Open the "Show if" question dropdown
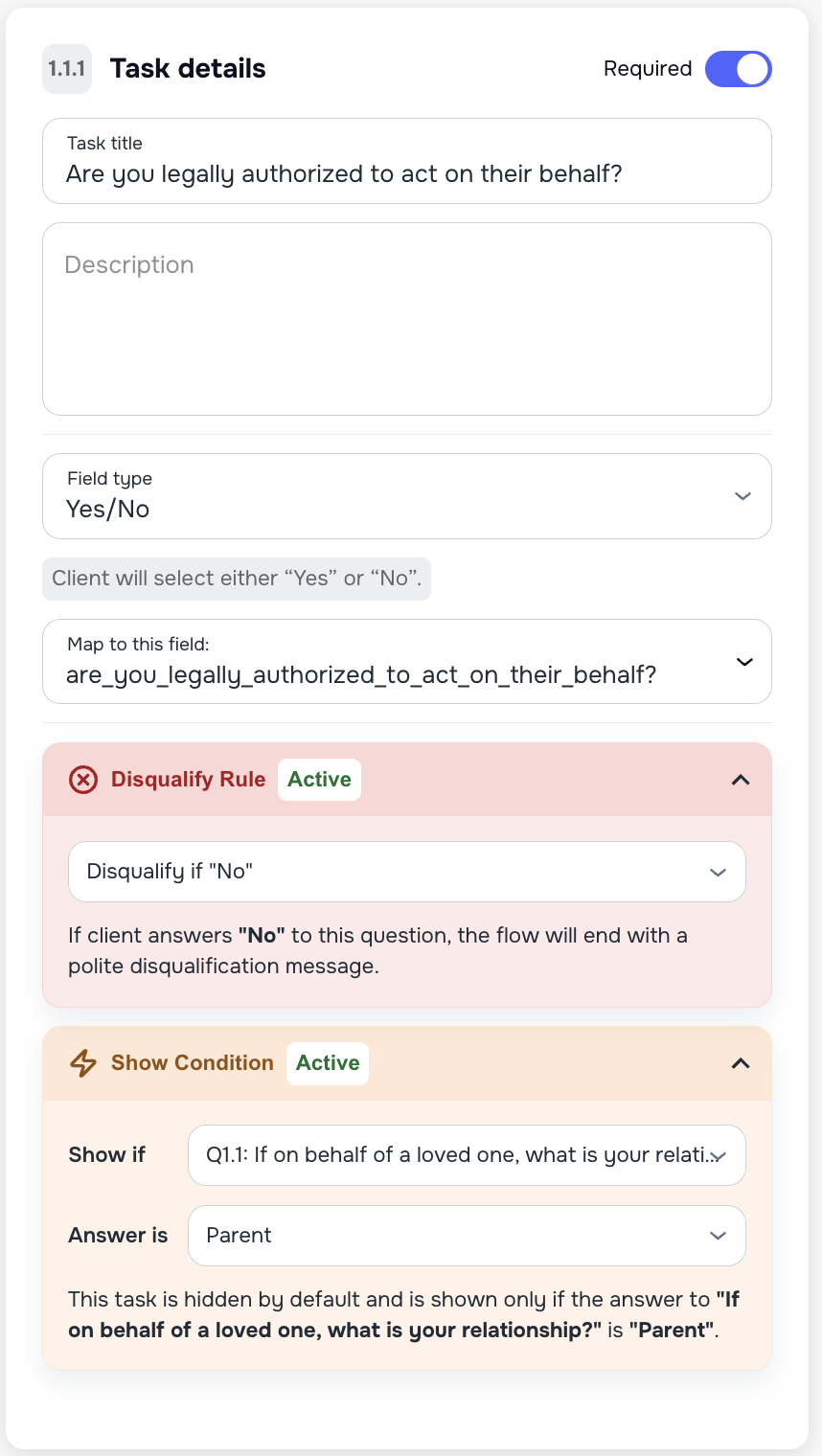The image size is (822, 1456). coord(467,1154)
